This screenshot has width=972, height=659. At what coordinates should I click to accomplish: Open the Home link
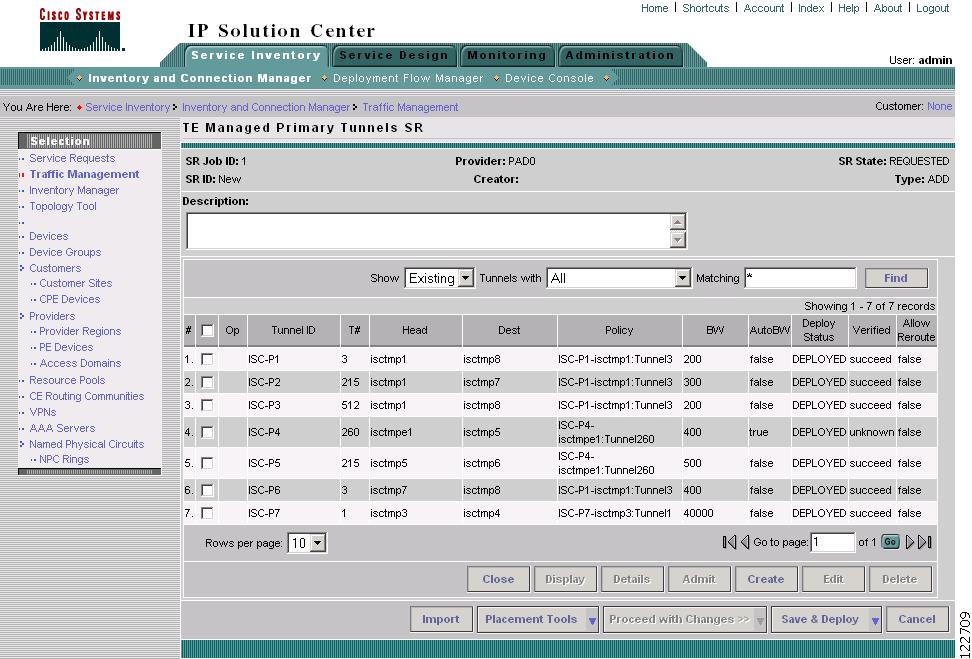pyautogui.click(x=655, y=8)
